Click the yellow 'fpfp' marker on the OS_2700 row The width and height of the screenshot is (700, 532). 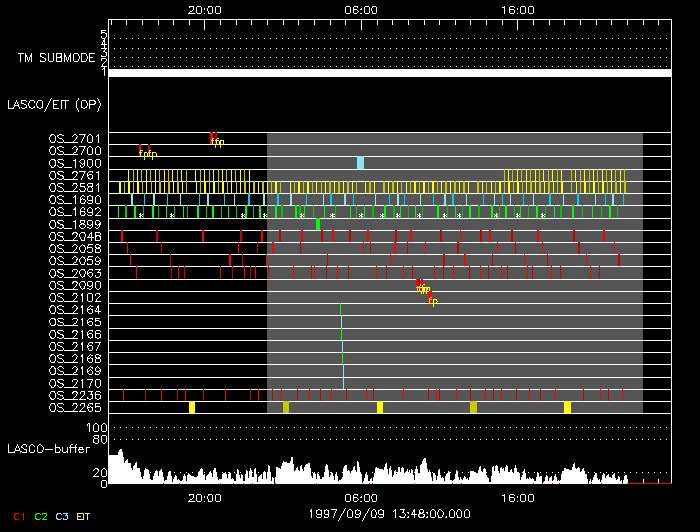coord(148,153)
